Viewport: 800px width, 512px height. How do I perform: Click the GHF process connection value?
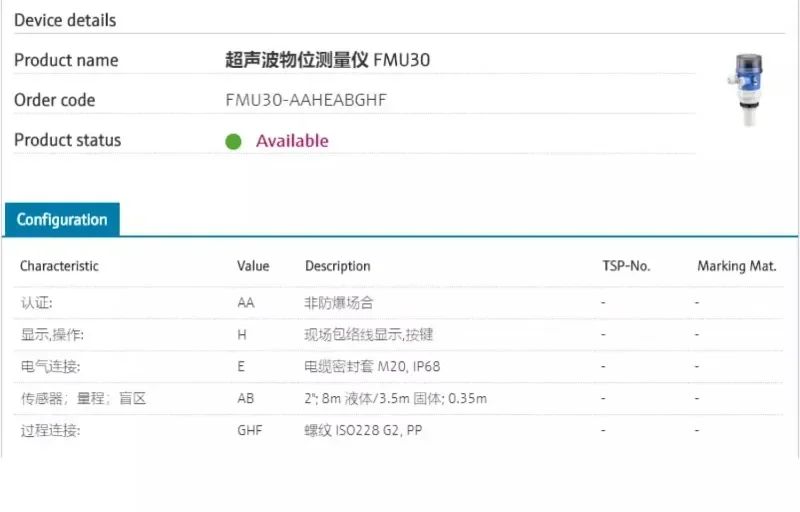pyautogui.click(x=250, y=431)
